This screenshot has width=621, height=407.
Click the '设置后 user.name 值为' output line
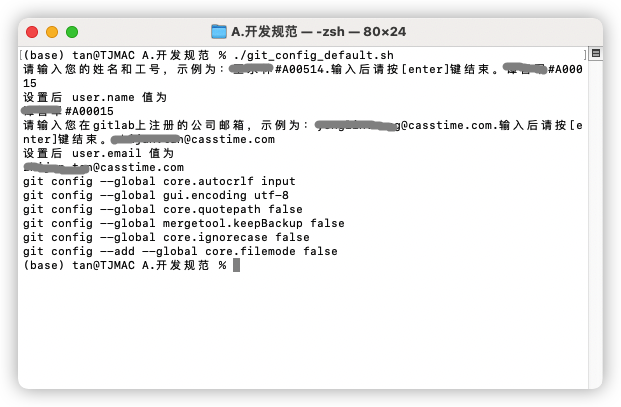click(x=94, y=97)
